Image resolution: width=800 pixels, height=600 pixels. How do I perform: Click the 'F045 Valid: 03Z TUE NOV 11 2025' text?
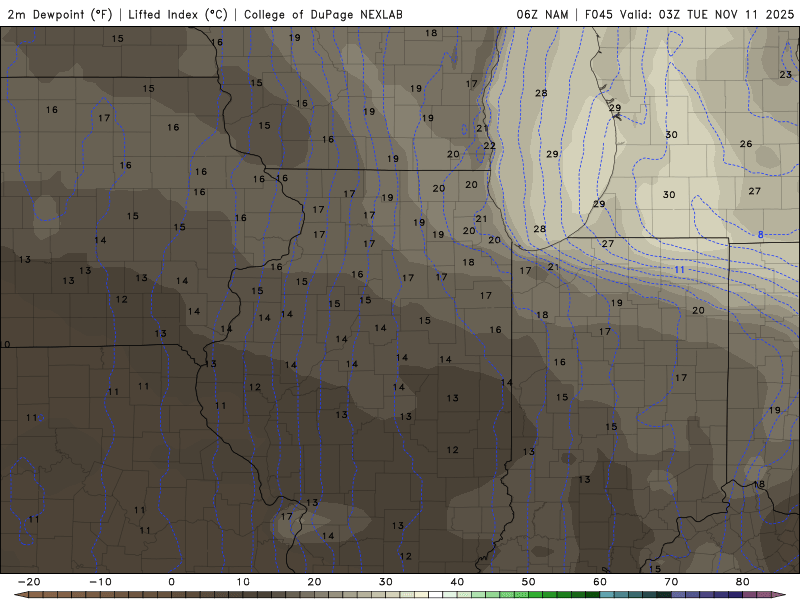click(x=689, y=14)
